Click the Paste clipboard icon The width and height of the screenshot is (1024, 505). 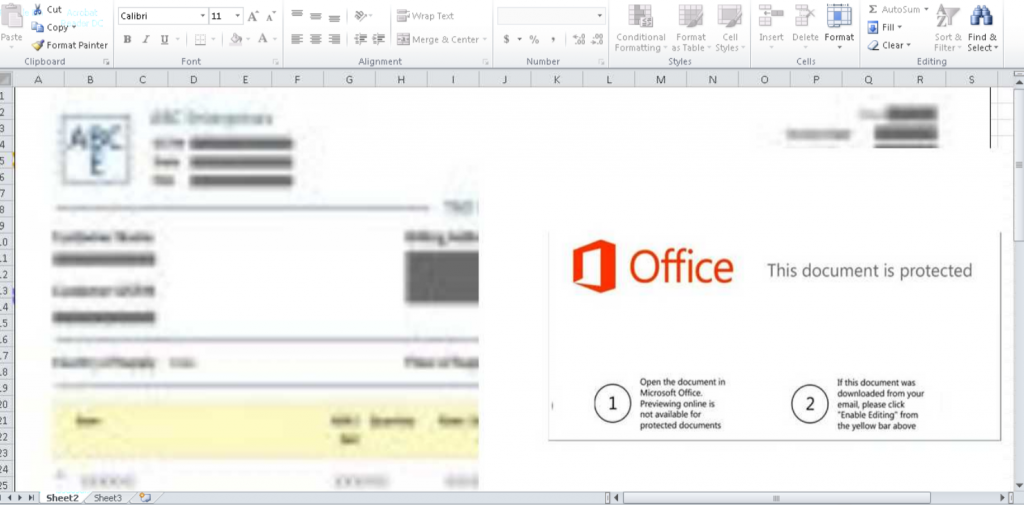11,18
